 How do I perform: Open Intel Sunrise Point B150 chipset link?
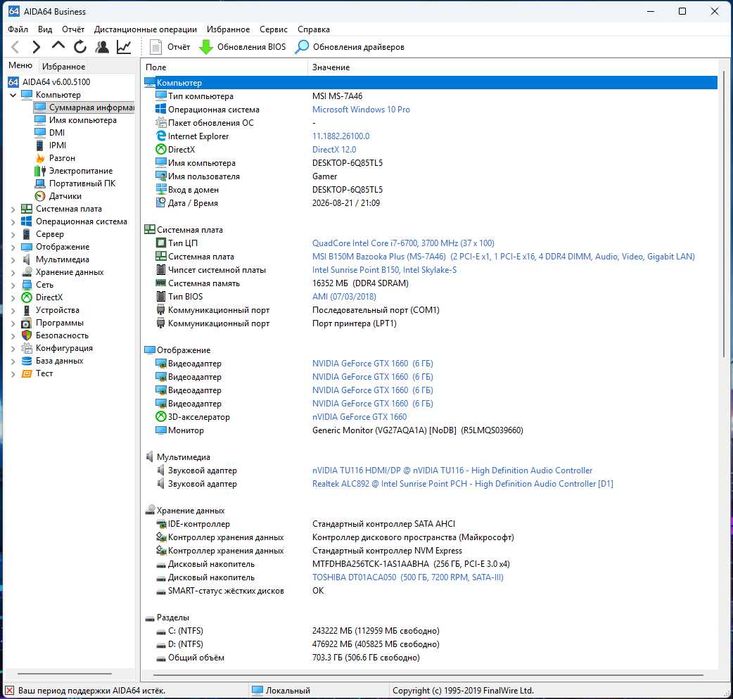point(384,270)
